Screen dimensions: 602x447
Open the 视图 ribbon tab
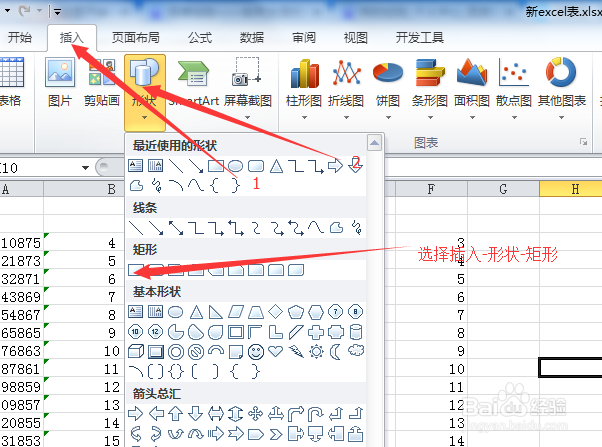pos(356,37)
